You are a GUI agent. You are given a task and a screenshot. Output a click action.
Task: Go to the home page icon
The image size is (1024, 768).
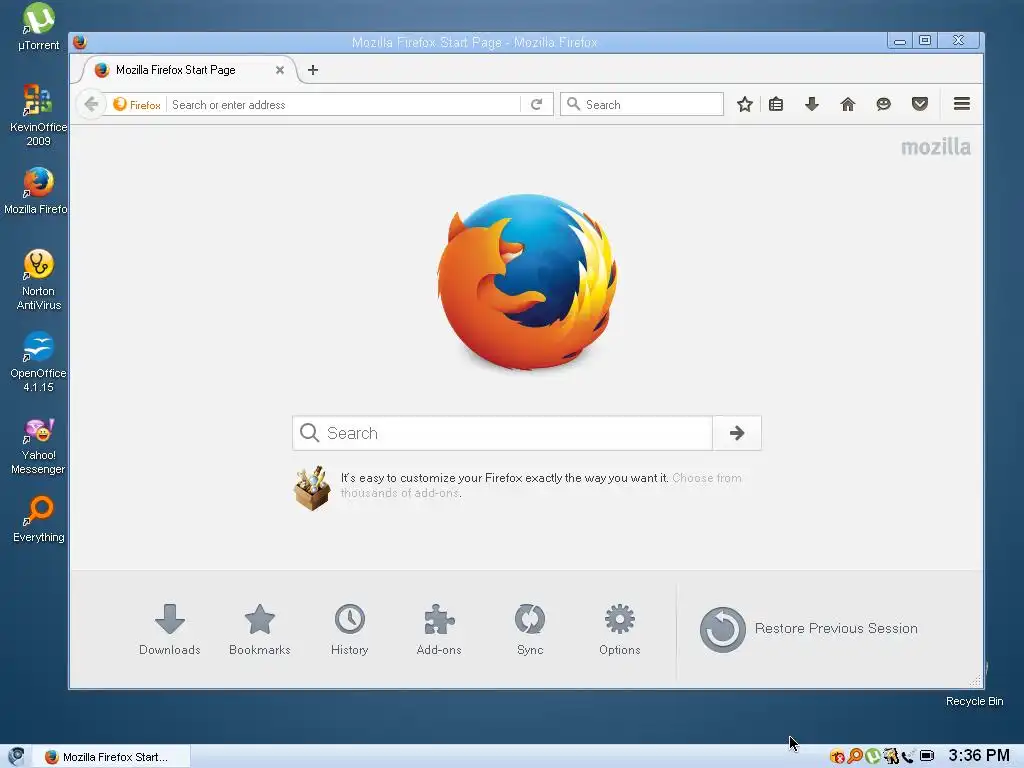[x=848, y=104]
